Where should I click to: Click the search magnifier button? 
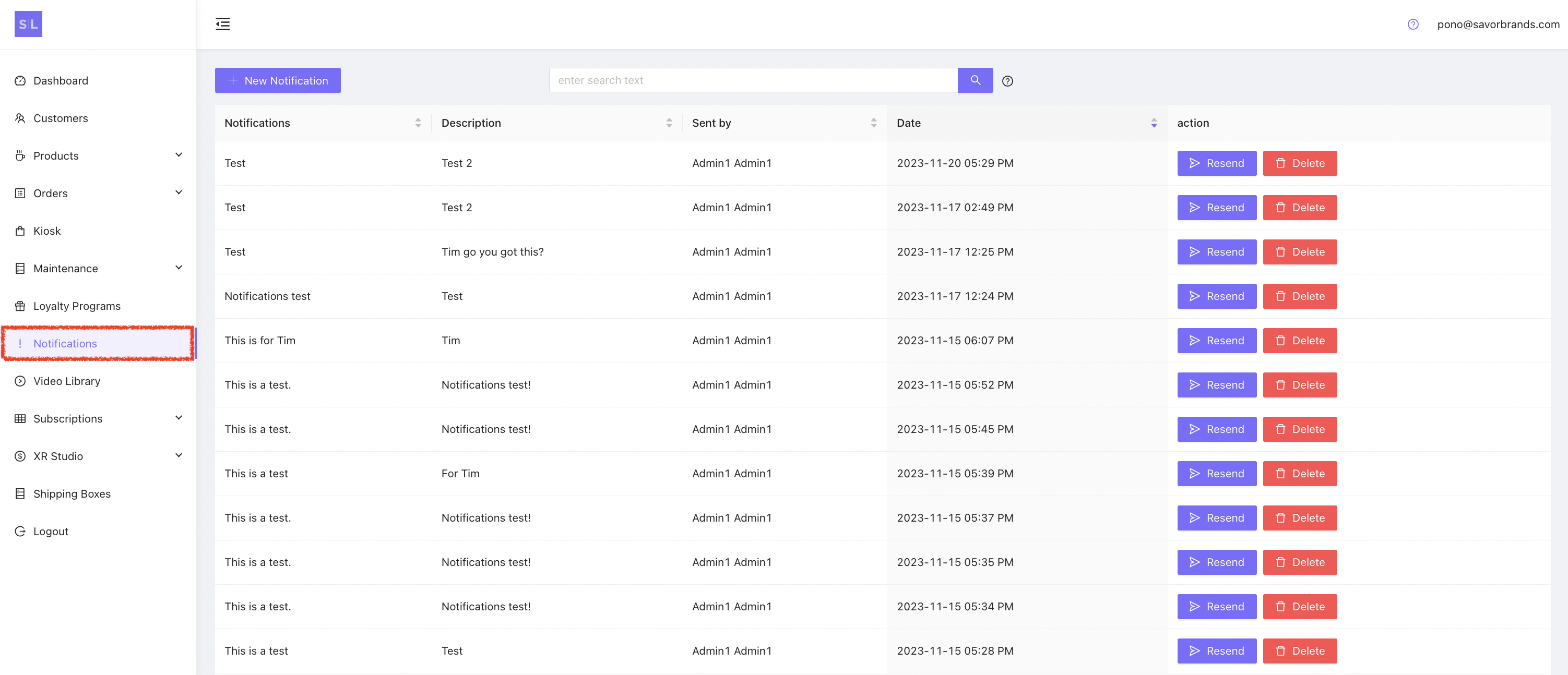975,80
